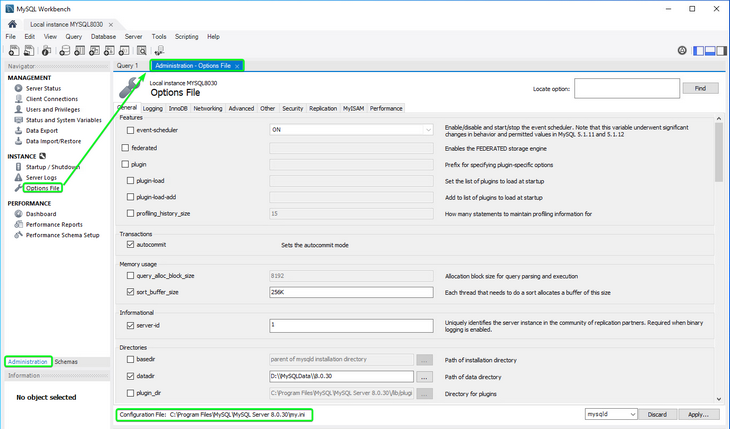This screenshot has width=730, height=429.
Task: Enable the query_alloc_block_size checkbox
Action: (130, 276)
